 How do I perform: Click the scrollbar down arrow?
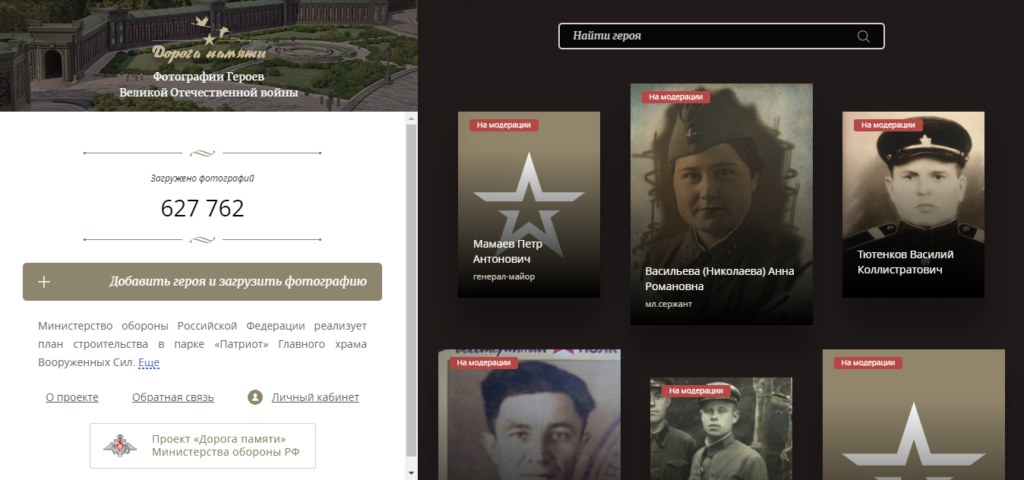tap(411, 473)
